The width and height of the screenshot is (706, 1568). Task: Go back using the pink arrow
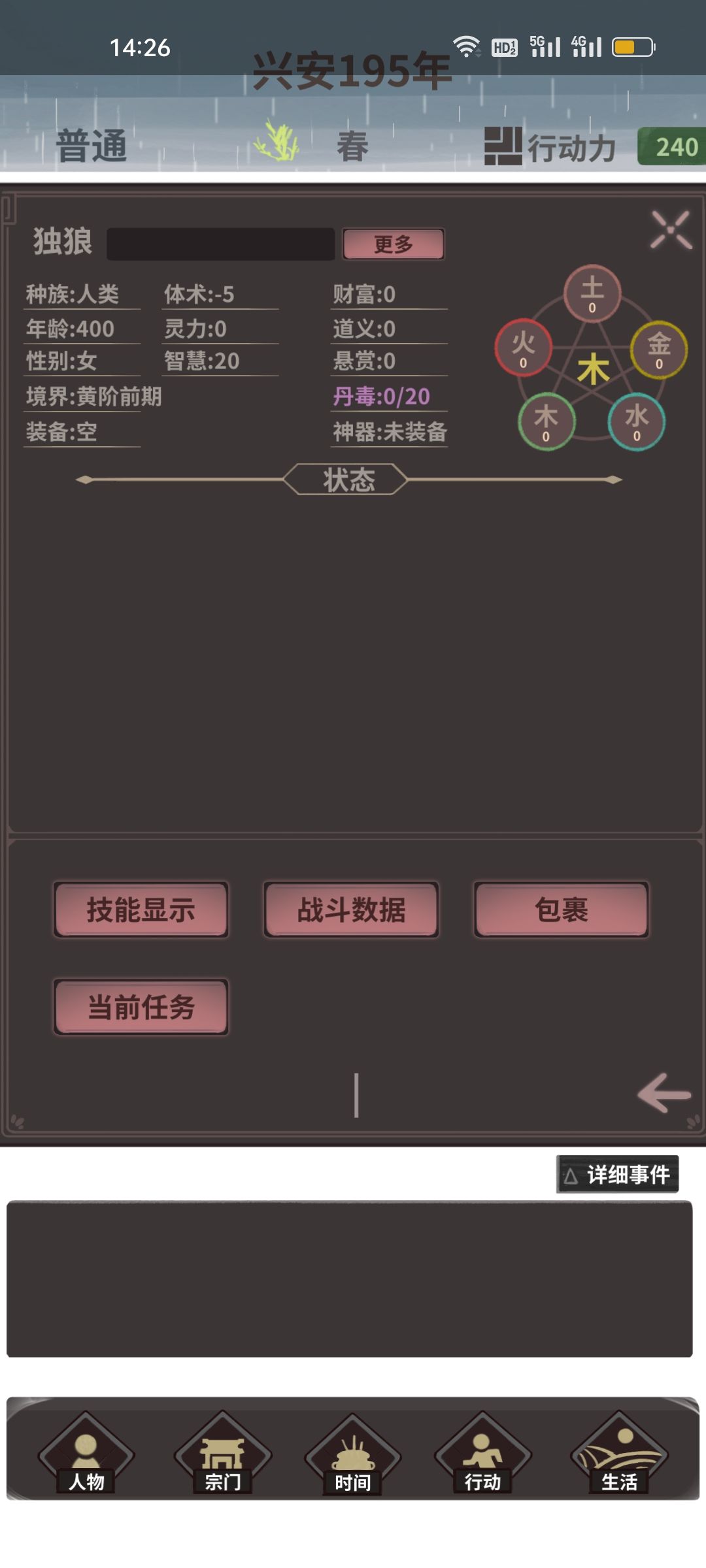[x=664, y=1093]
